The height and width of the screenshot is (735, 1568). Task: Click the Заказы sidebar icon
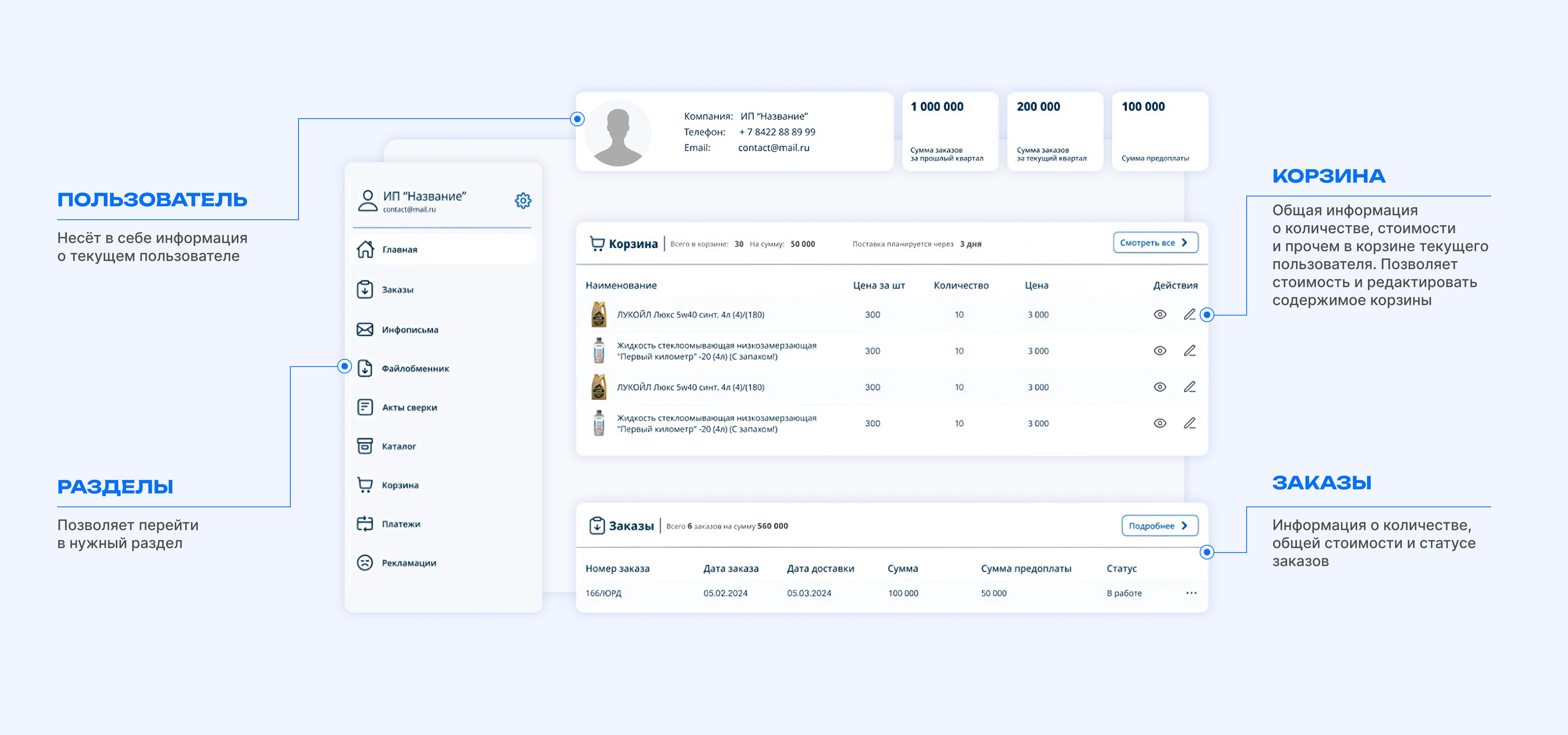point(365,290)
